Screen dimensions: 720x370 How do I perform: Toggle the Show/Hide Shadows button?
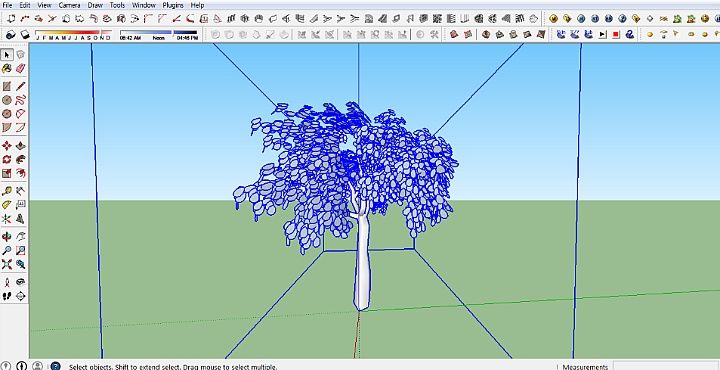[x=25, y=35]
